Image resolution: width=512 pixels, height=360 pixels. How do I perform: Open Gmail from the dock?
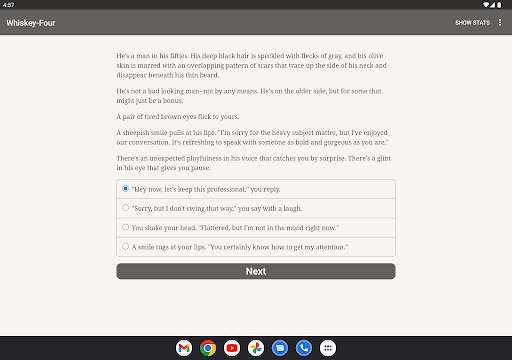coord(184,348)
